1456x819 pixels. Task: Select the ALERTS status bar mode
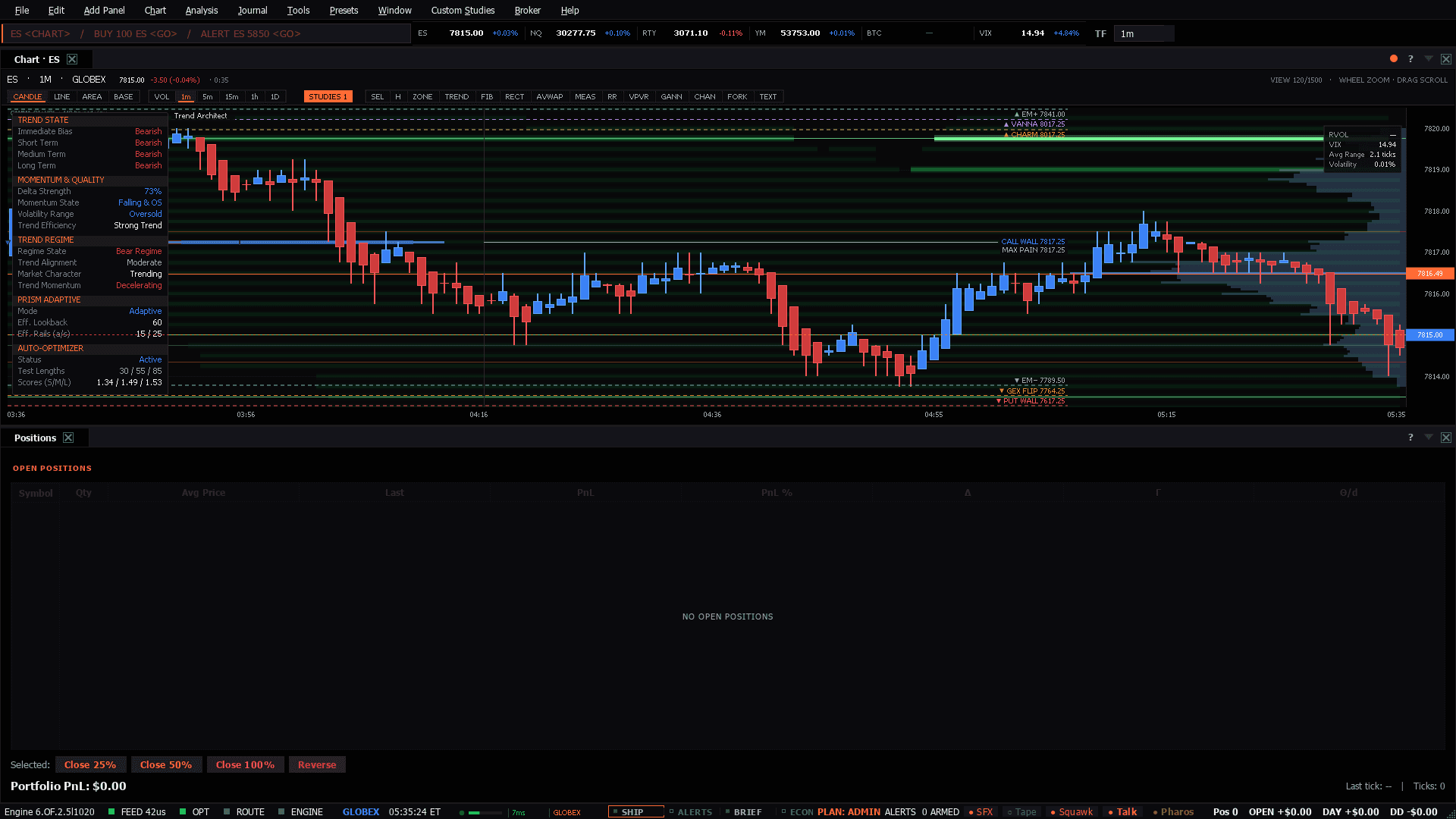[x=691, y=811]
